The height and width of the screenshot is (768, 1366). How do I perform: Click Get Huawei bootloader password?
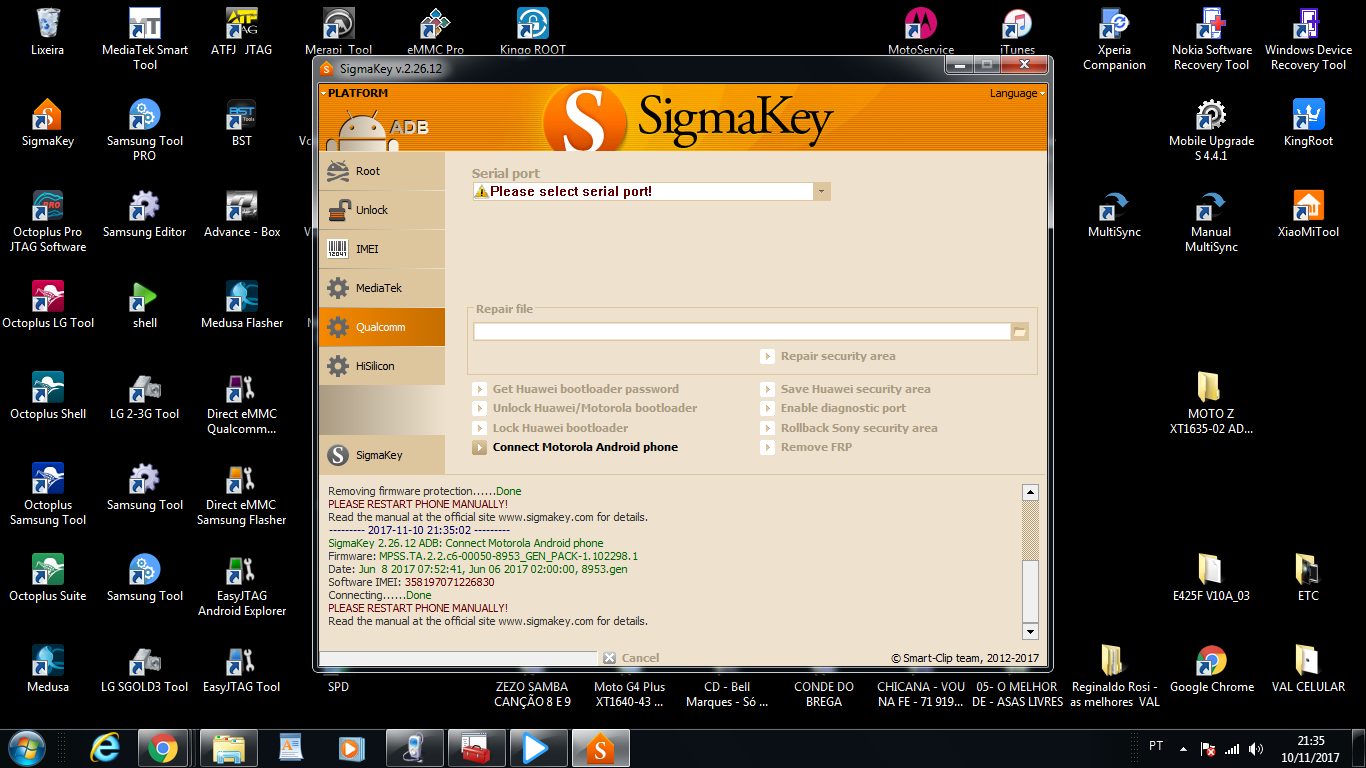pos(575,389)
